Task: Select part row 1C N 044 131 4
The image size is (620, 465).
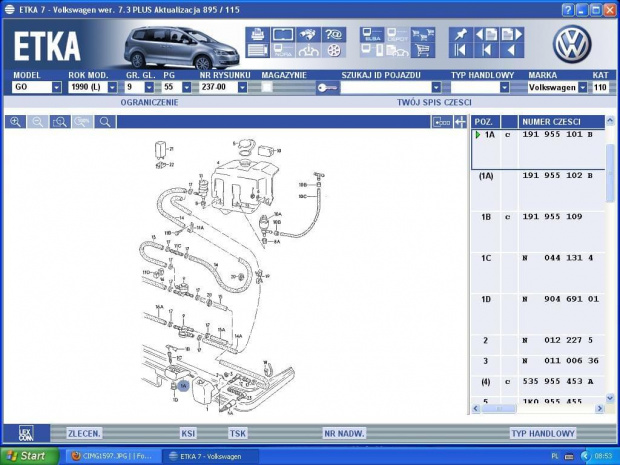Action: tap(538, 273)
